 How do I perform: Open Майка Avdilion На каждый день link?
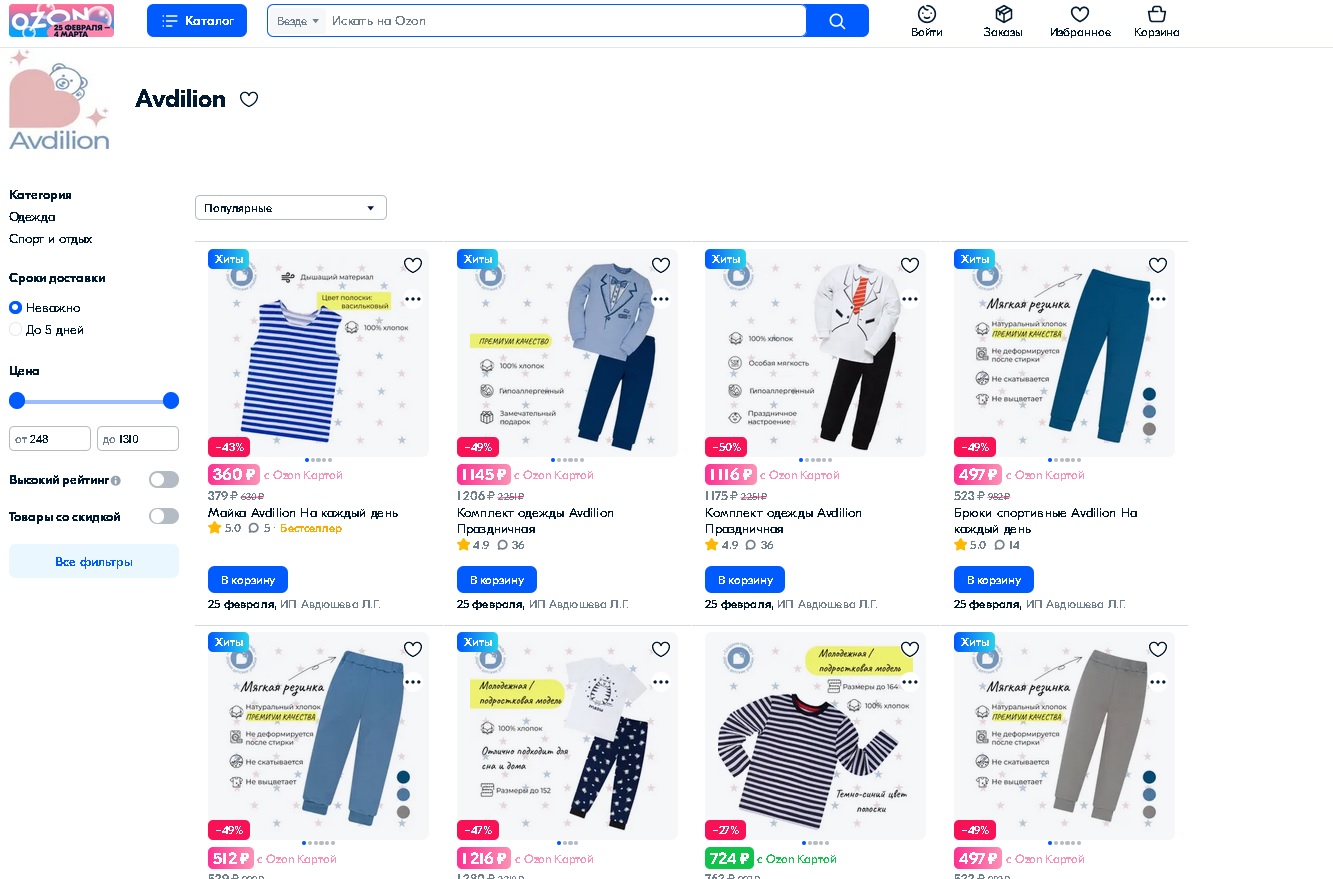(303, 513)
